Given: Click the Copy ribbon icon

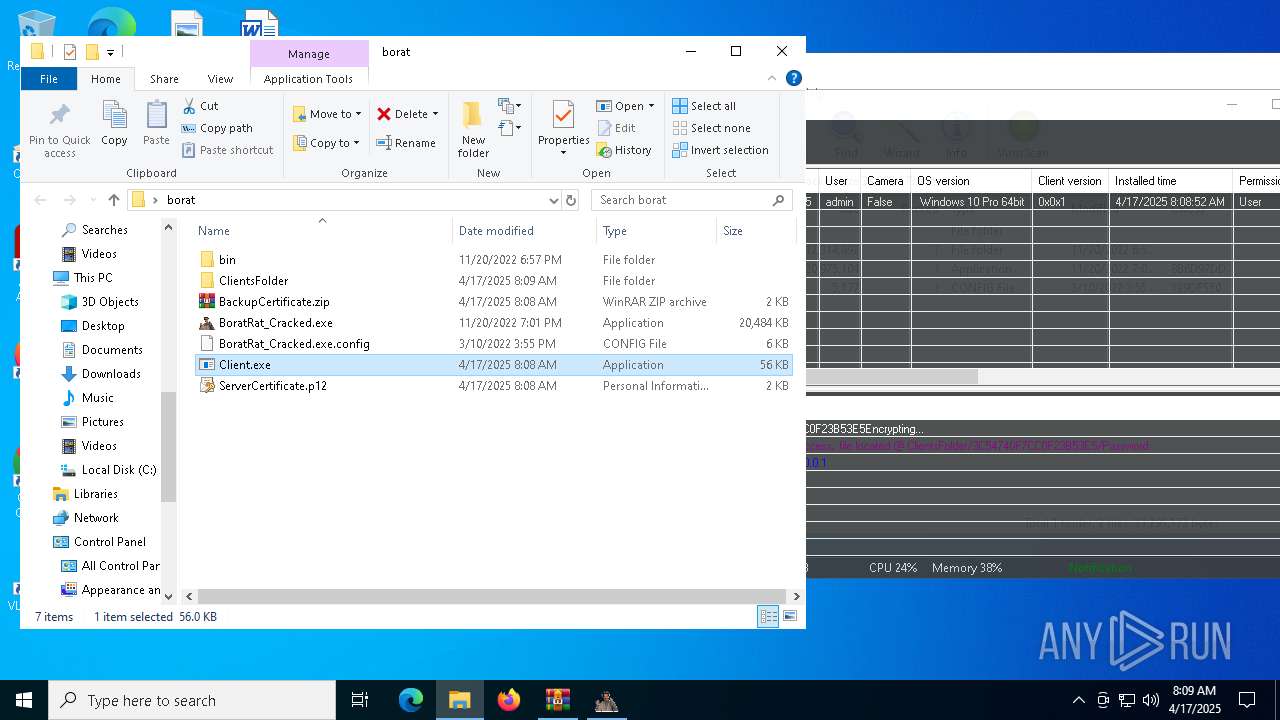Looking at the screenshot, I should (114, 124).
